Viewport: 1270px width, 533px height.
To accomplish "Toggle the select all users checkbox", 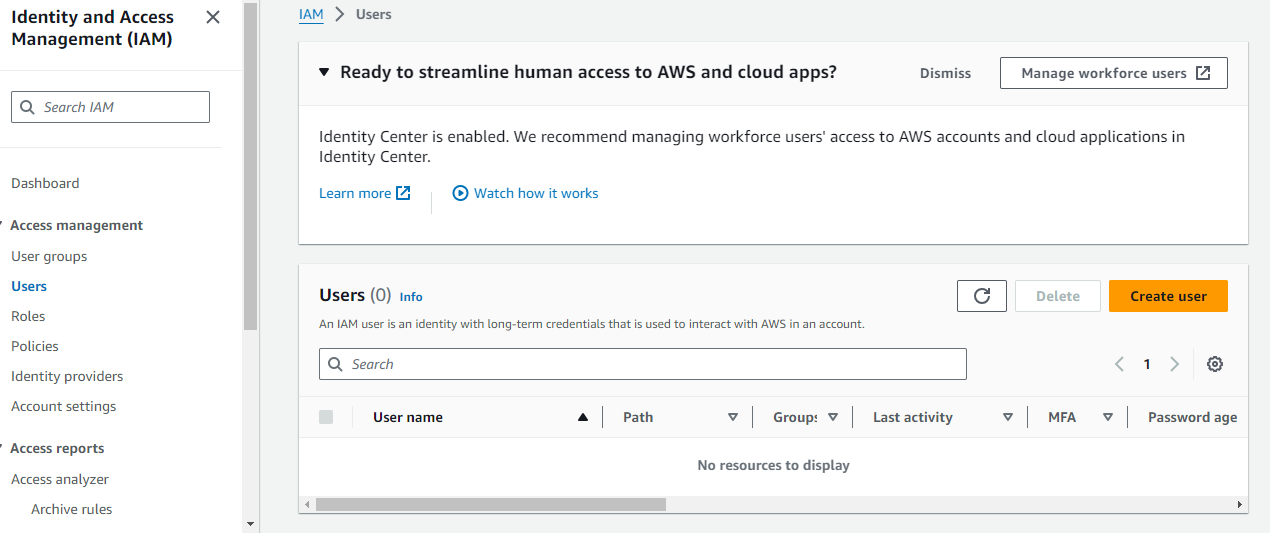I will pyautogui.click(x=326, y=417).
